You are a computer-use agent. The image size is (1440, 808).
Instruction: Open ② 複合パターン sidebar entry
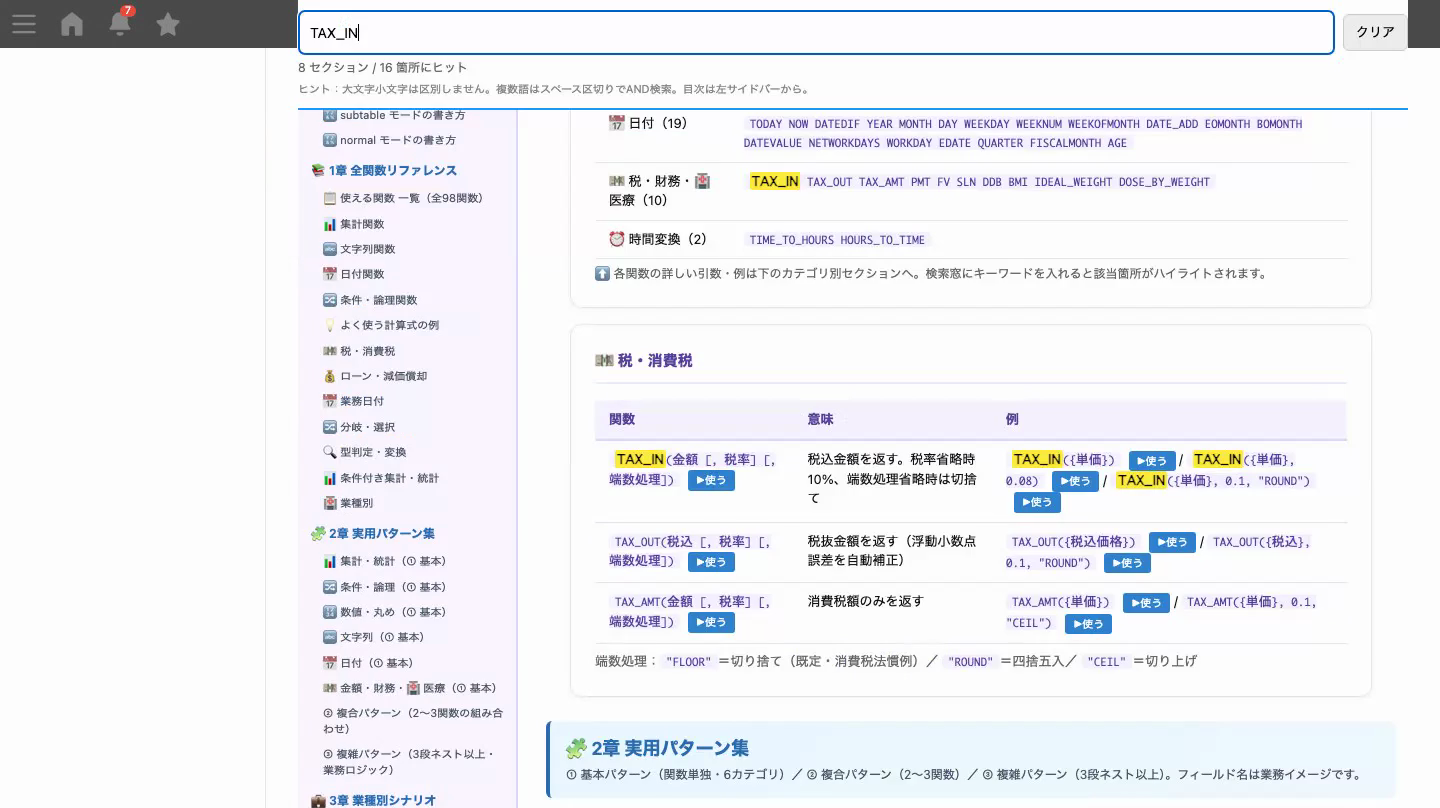pyautogui.click(x=413, y=721)
